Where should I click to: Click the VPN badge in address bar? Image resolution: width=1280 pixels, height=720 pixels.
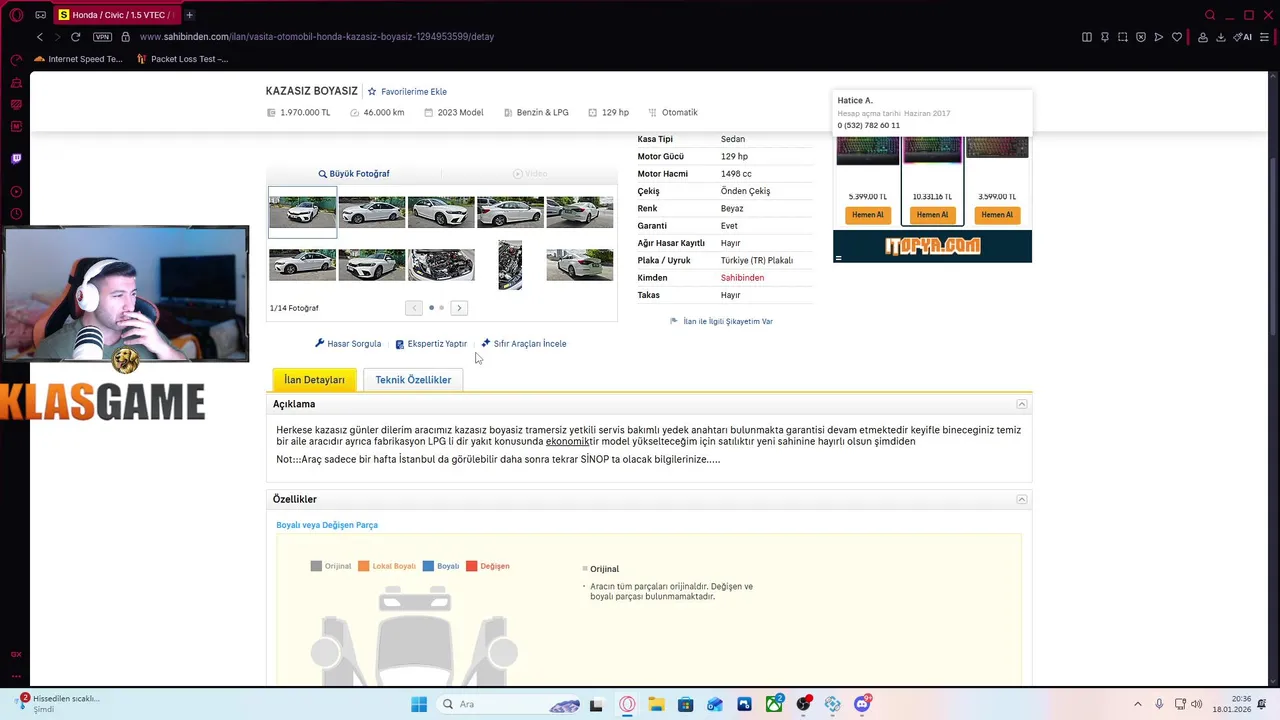click(x=102, y=37)
